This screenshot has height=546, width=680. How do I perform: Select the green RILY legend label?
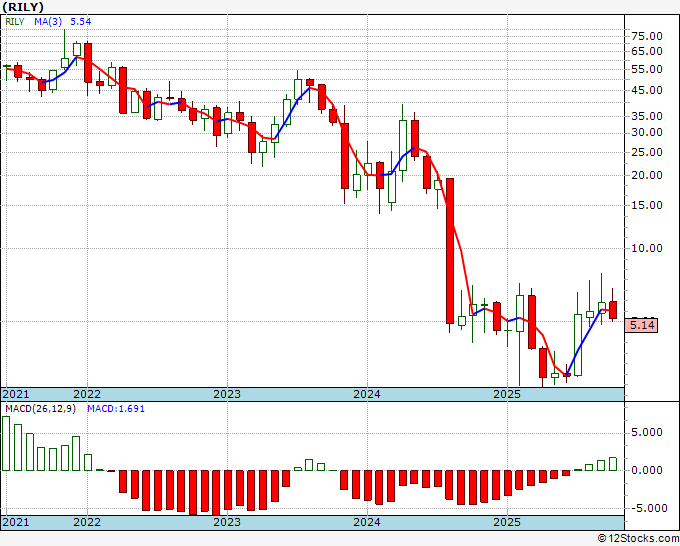[x=15, y=22]
